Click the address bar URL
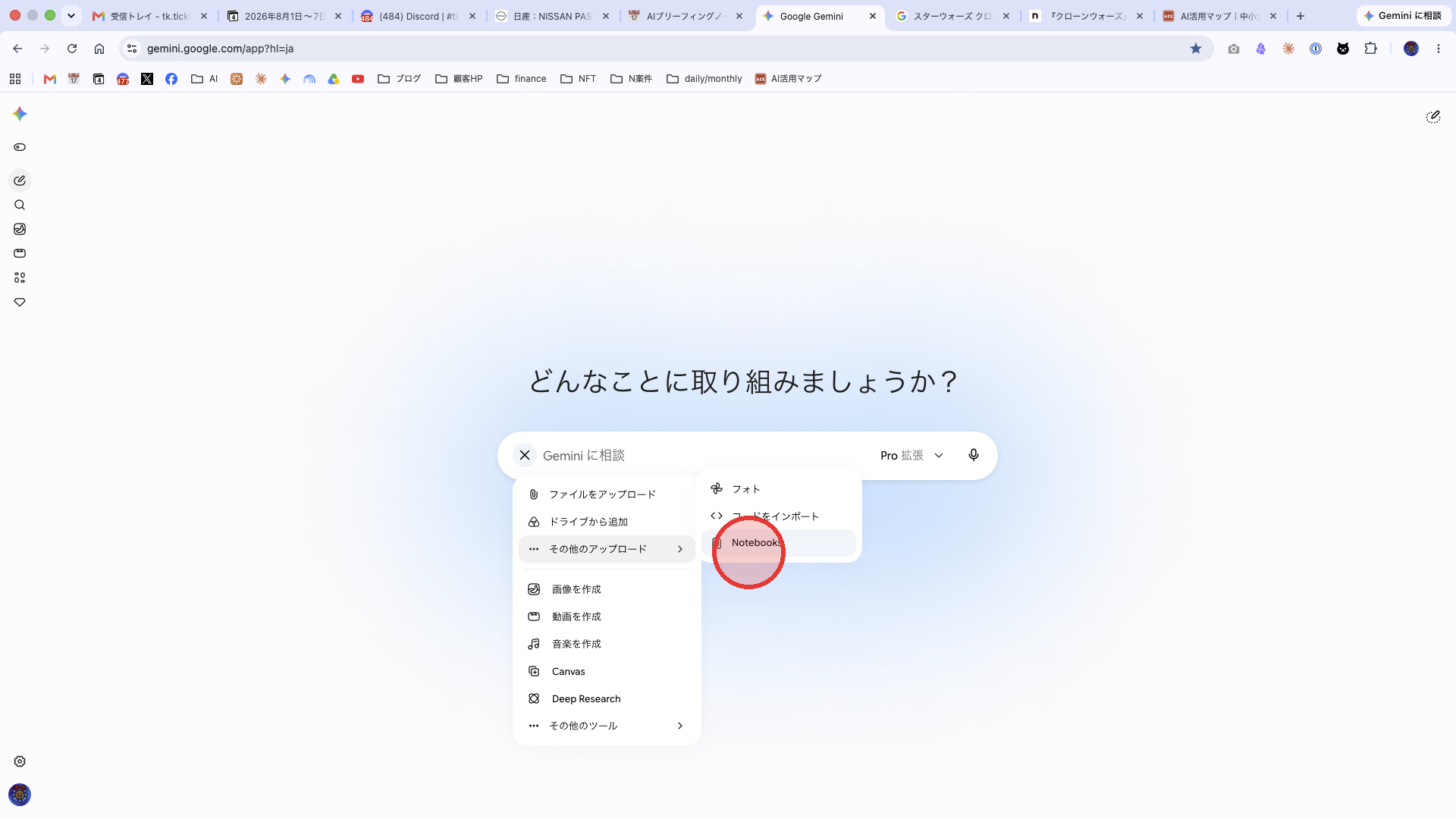The image size is (1456, 819). click(x=220, y=49)
